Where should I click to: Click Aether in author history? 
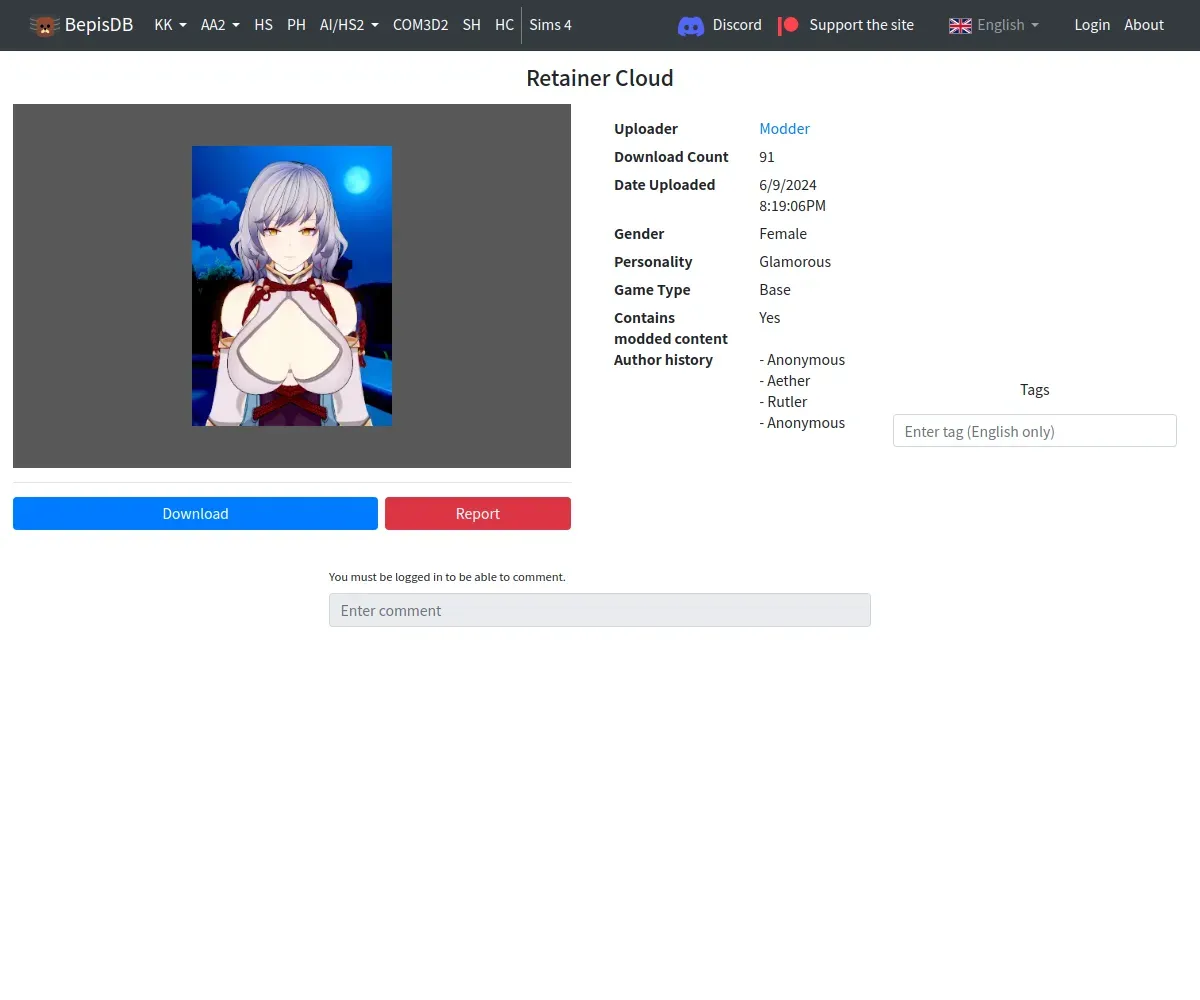tap(789, 381)
